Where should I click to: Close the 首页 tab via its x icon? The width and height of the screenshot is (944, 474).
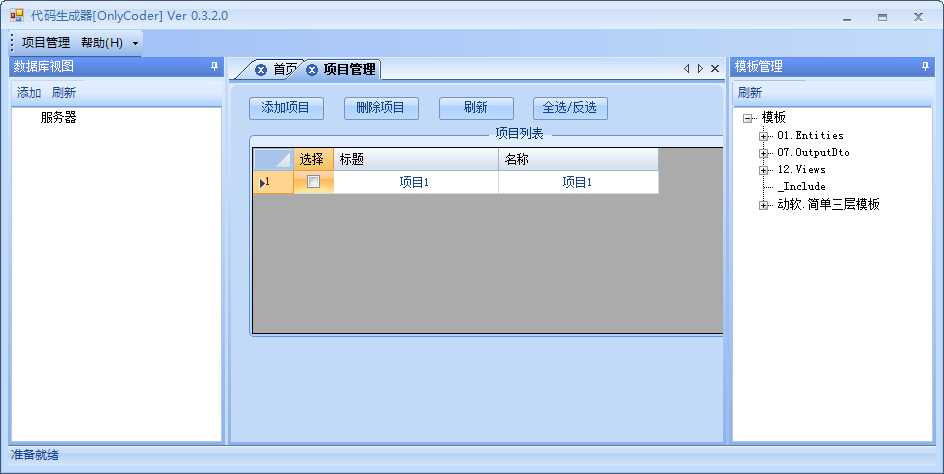261,70
